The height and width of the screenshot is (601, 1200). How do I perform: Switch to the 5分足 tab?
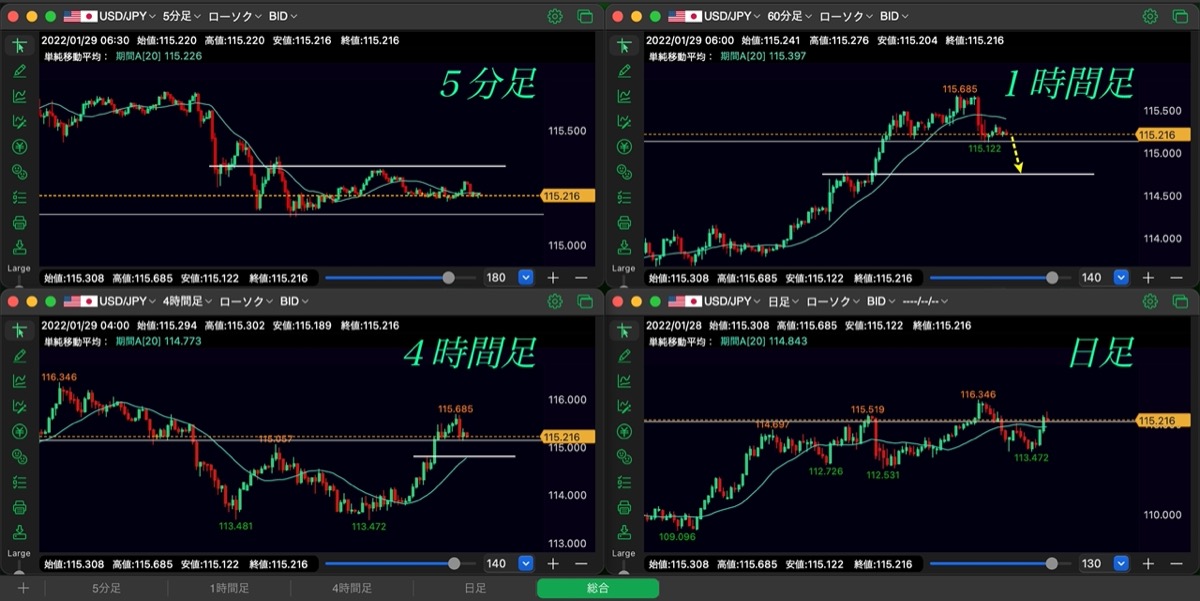tap(107, 588)
